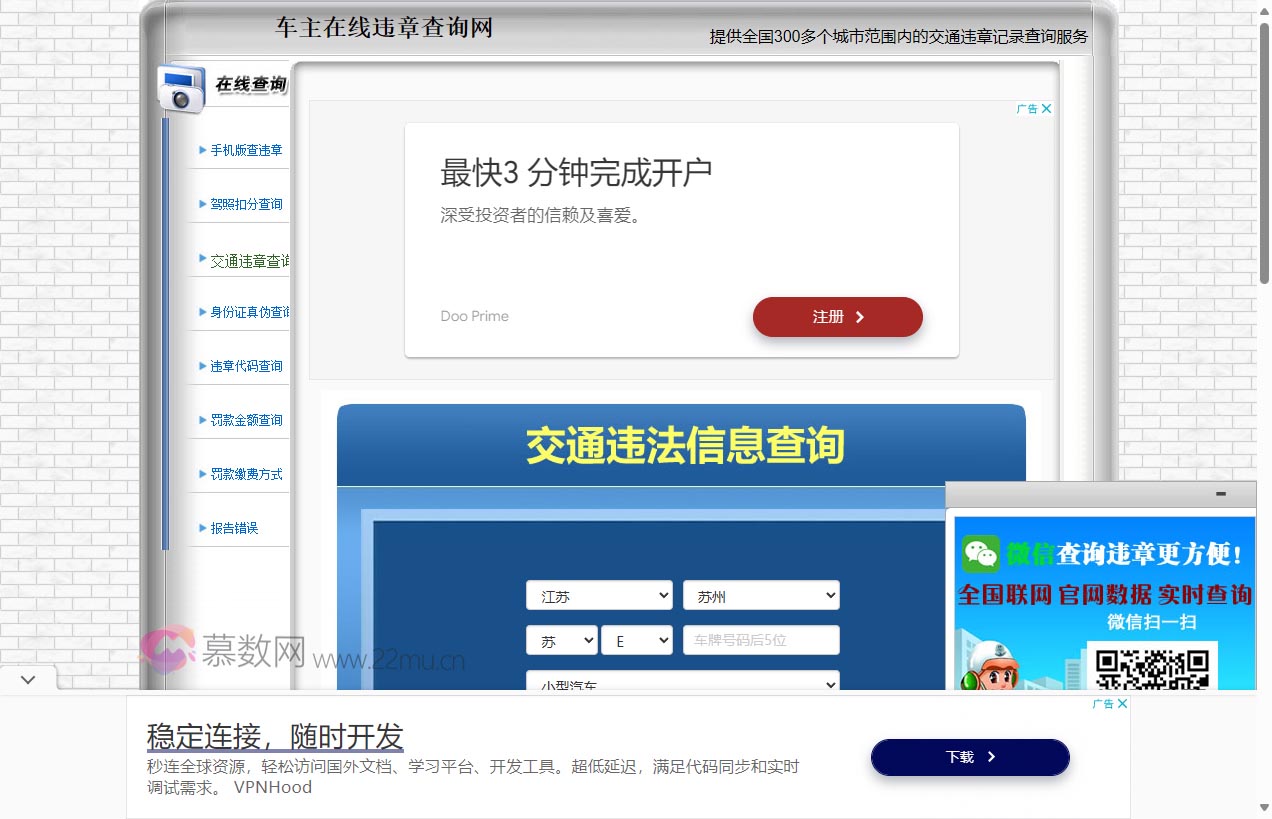Click the 广告 label on the bottom advertisement
Screen dimensions: 1272x819
(x=1106, y=703)
